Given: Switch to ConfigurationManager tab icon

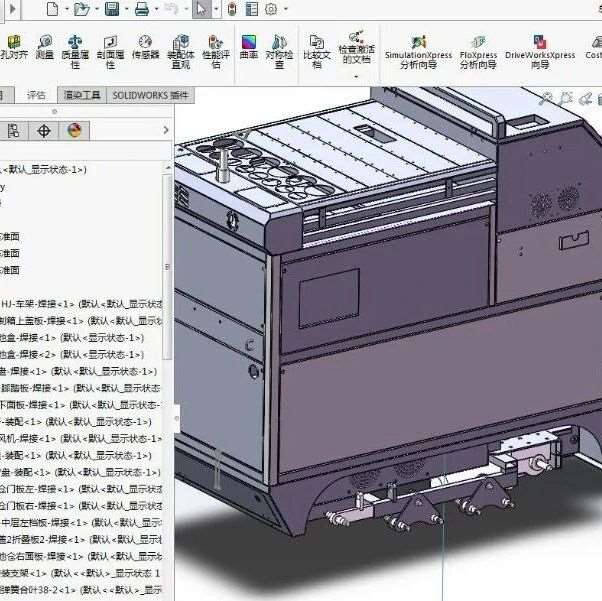Looking at the screenshot, I should coord(14,131).
